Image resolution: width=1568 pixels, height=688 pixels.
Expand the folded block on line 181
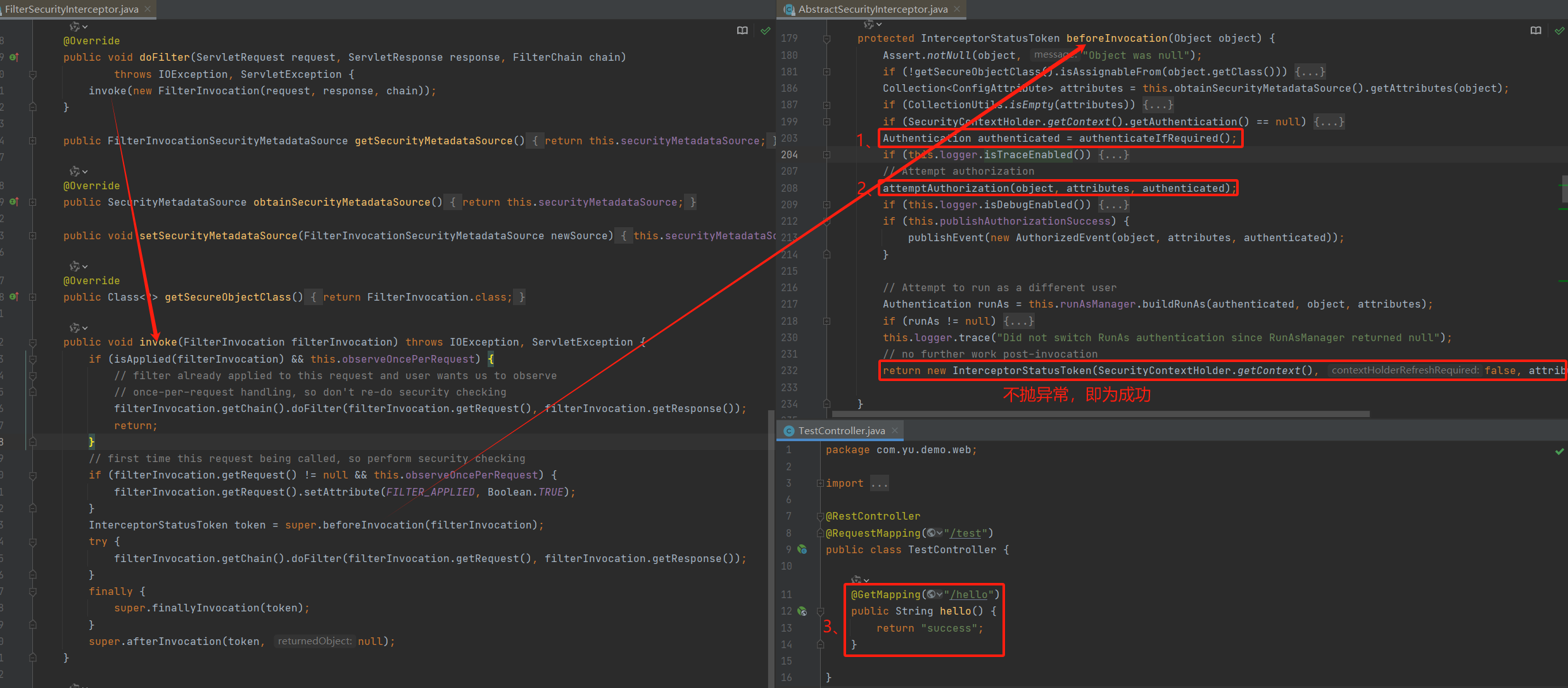click(826, 72)
